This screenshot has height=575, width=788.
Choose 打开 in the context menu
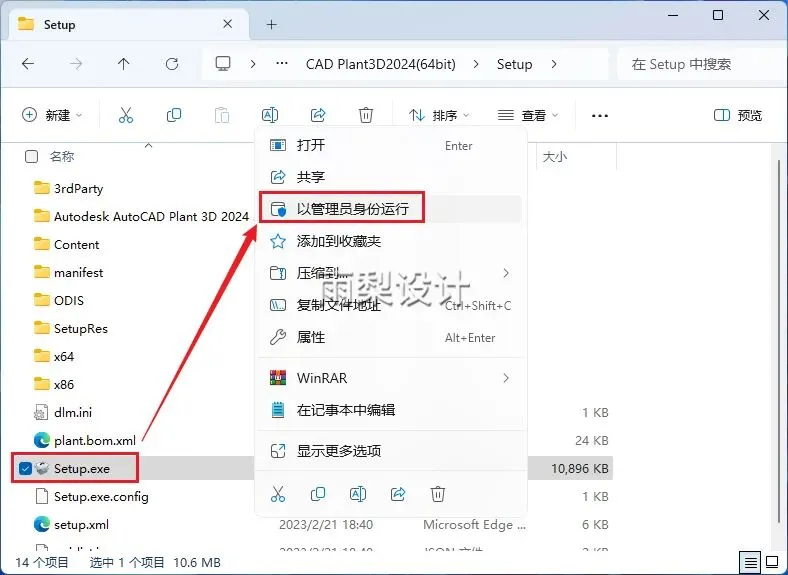(x=390, y=145)
